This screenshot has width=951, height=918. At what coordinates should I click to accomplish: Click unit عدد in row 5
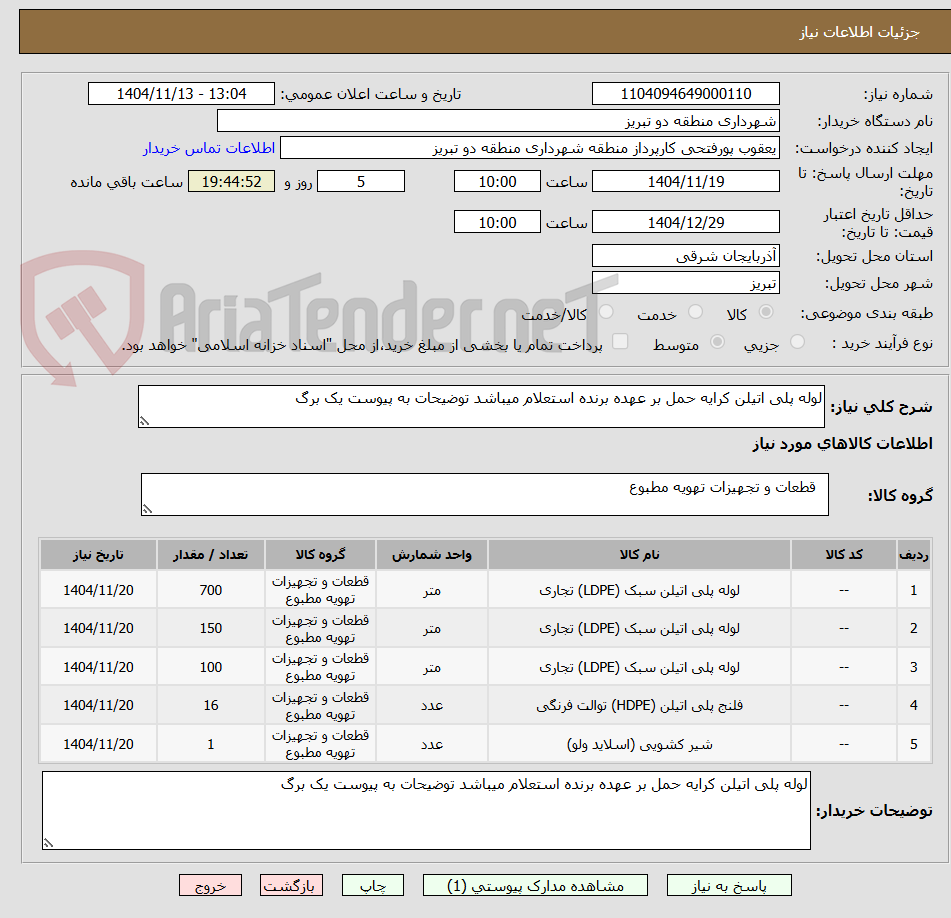point(432,744)
